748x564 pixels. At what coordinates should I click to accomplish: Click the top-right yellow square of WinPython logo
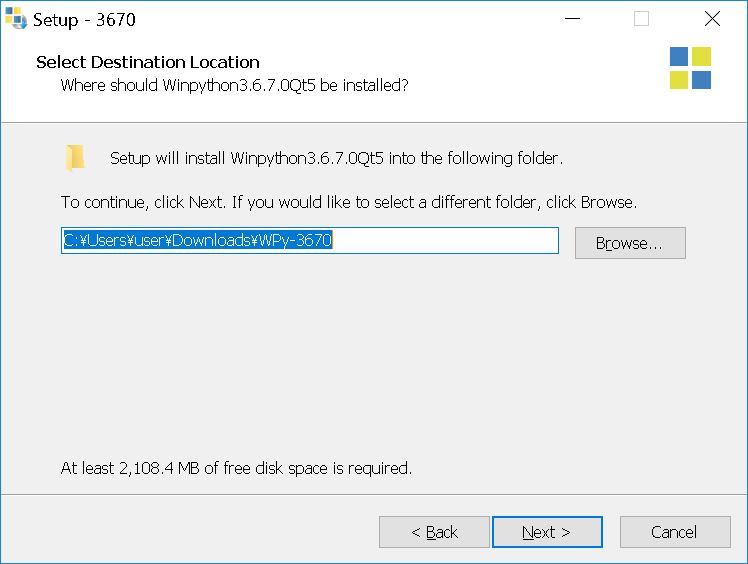[x=701, y=56]
